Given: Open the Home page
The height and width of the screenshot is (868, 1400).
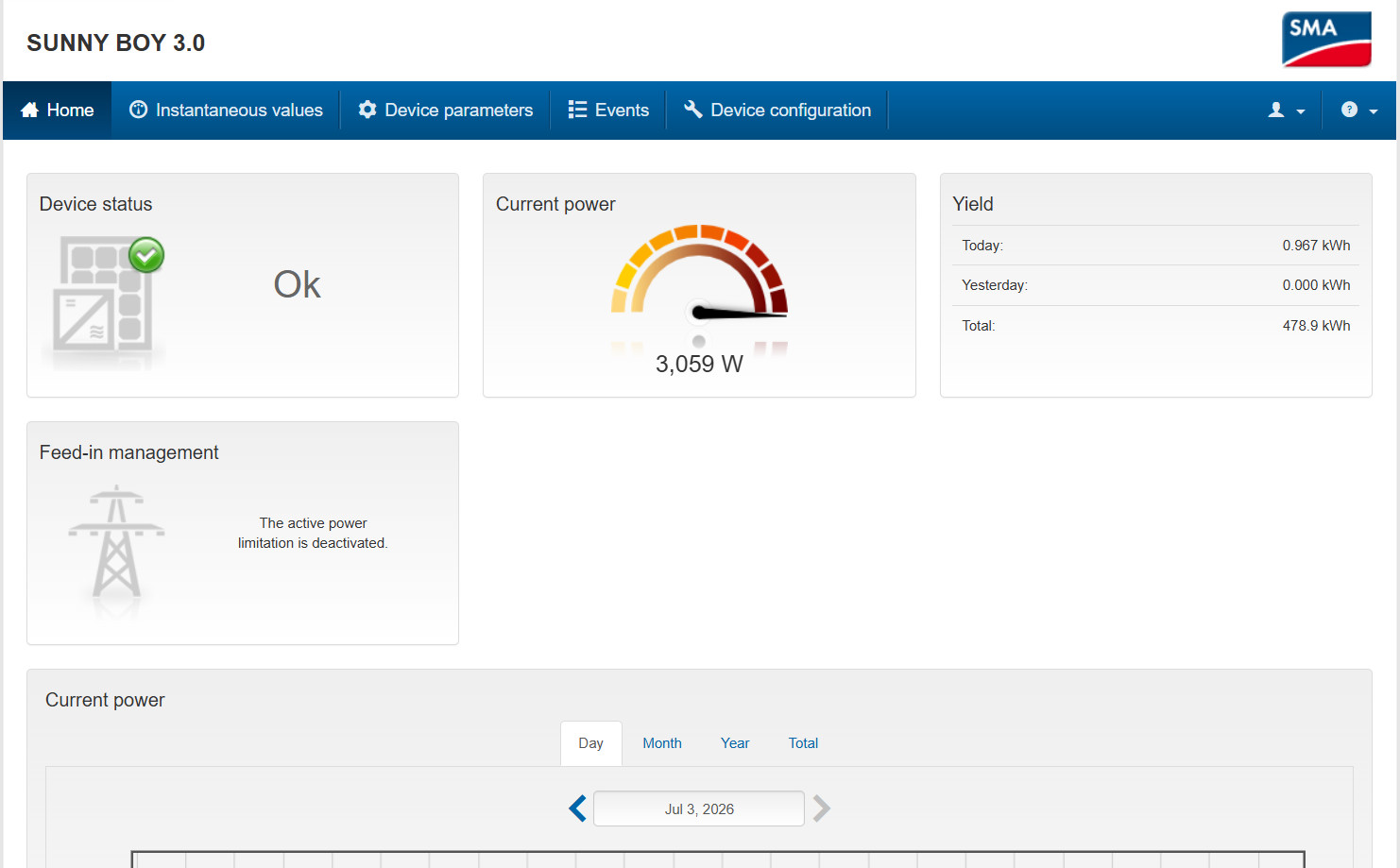Looking at the screenshot, I should pos(58,111).
